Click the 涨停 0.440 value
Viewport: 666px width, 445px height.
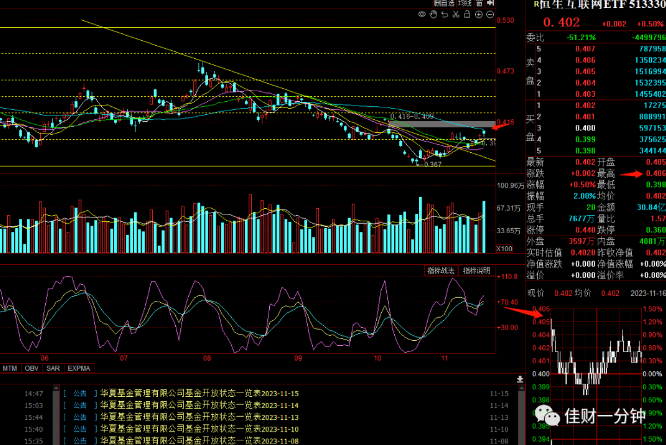pyautogui.click(x=585, y=230)
